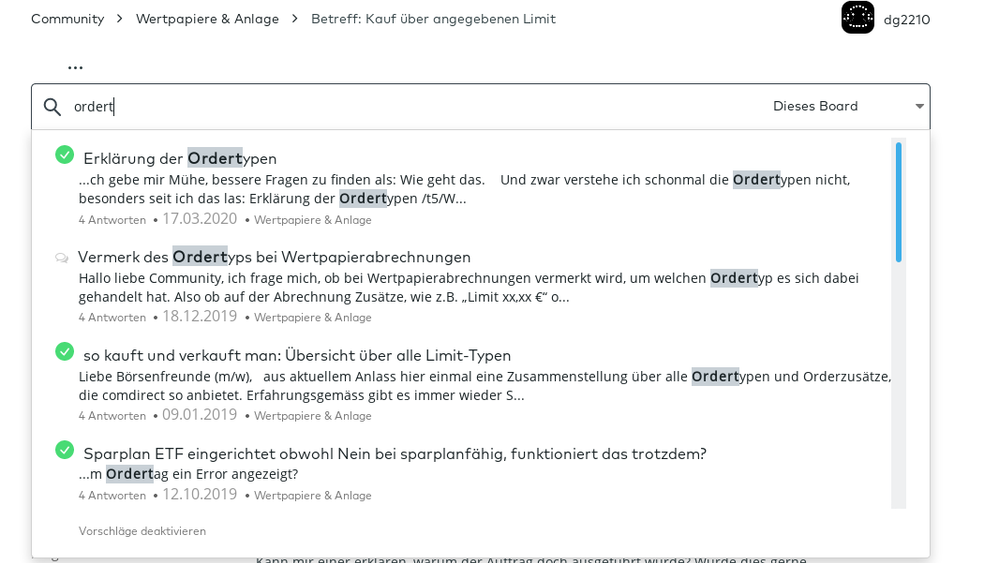Open result Sparplan ETF eingerichtet
The width and height of the screenshot is (999, 563).
pos(395,453)
